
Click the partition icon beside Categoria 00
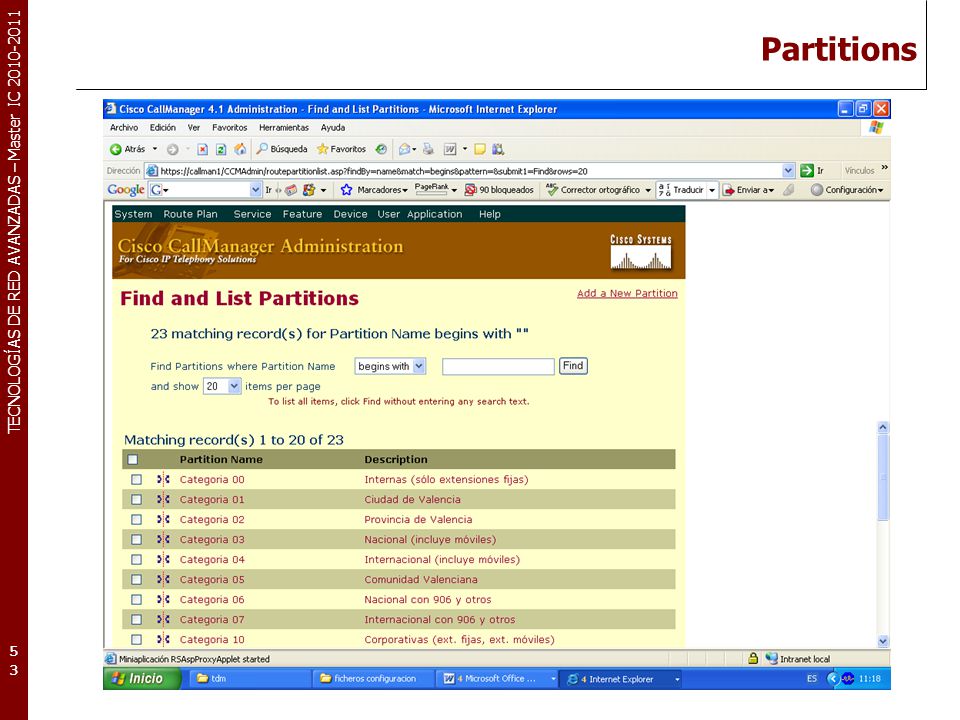163,479
